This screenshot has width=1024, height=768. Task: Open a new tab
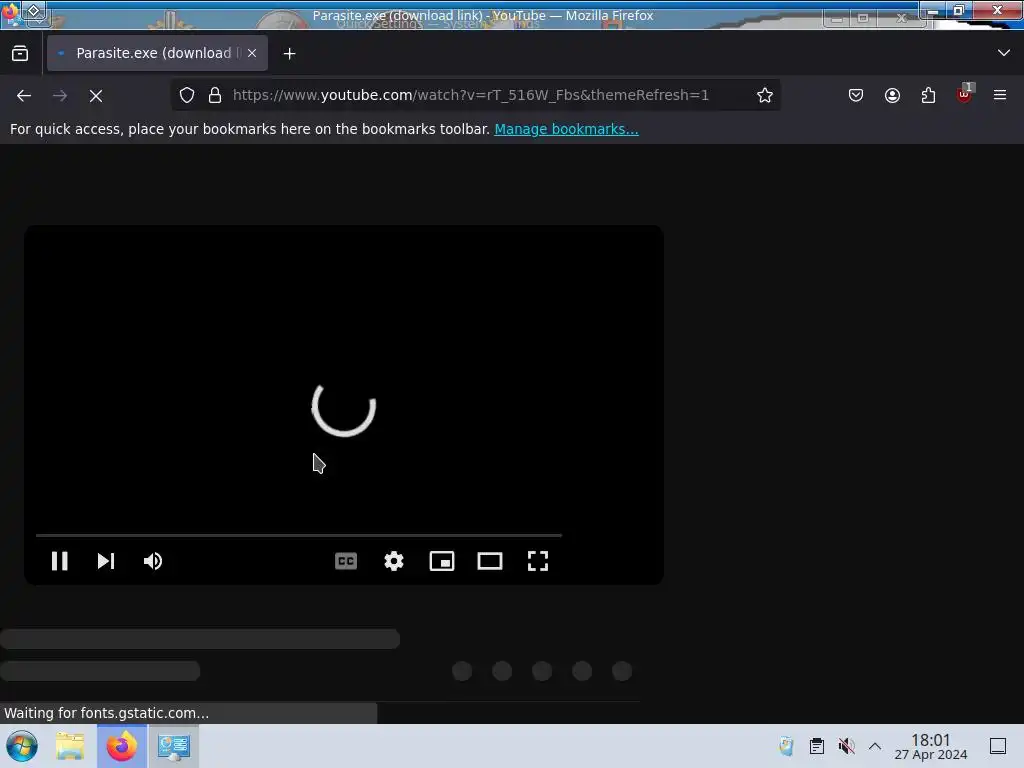289,54
